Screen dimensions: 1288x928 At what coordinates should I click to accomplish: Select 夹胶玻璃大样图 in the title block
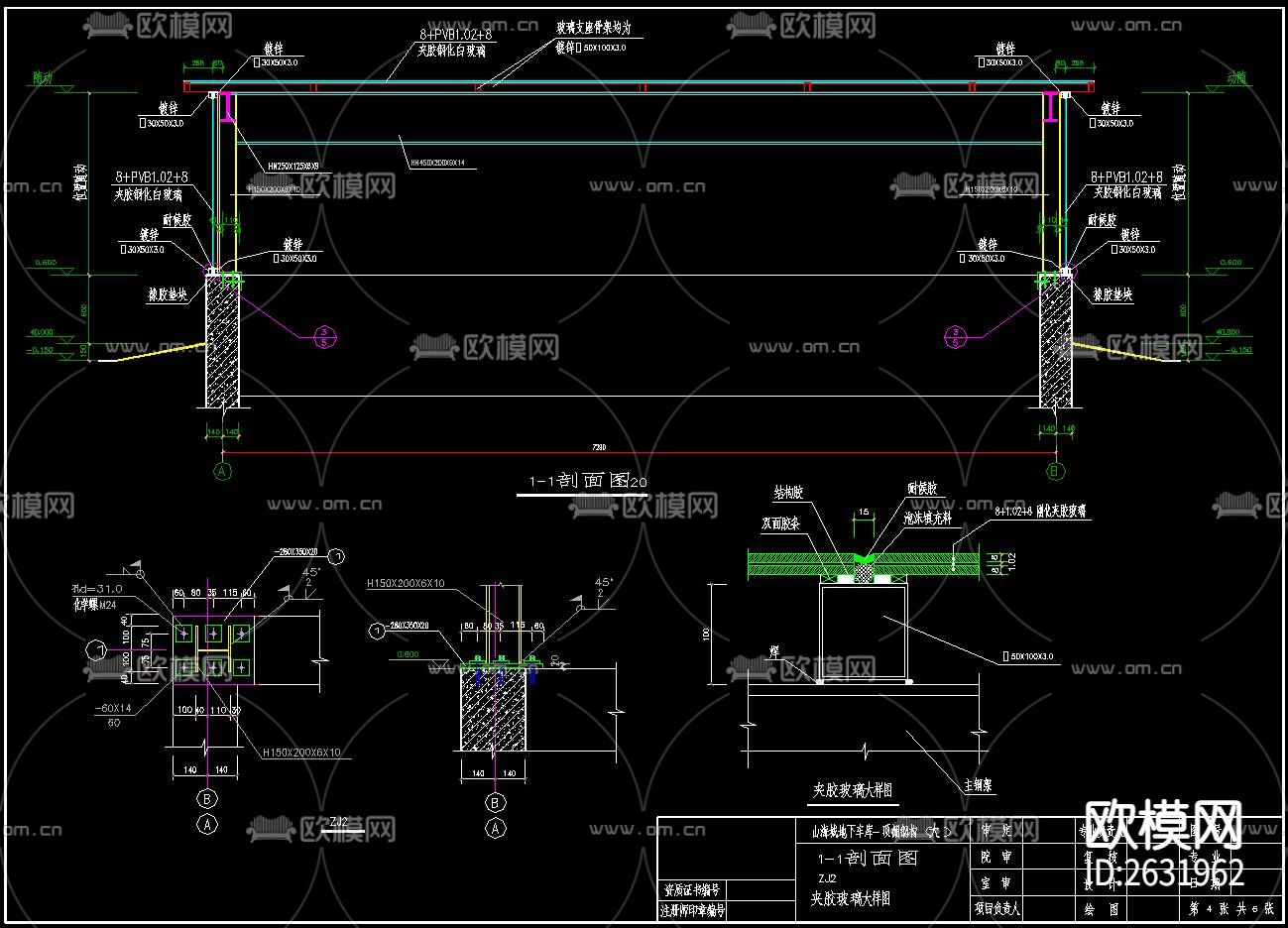point(851,898)
